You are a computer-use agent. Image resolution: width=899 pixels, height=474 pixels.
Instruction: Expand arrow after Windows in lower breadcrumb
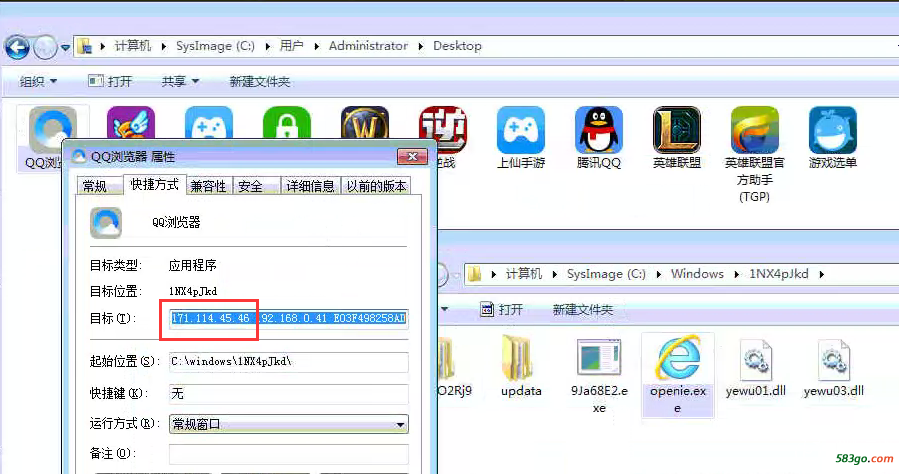(x=737, y=275)
